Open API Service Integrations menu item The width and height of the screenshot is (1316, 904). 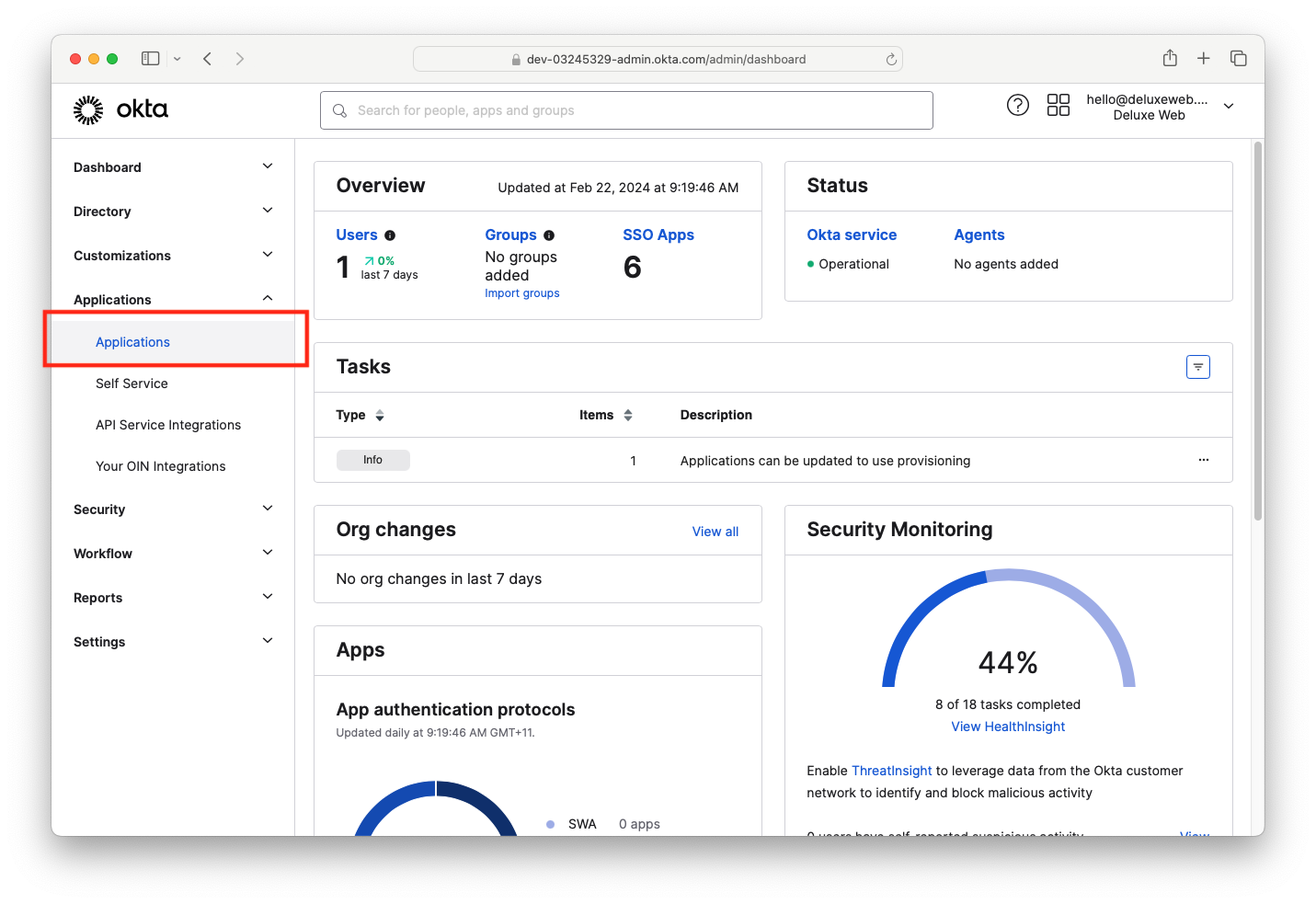point(168,425)
